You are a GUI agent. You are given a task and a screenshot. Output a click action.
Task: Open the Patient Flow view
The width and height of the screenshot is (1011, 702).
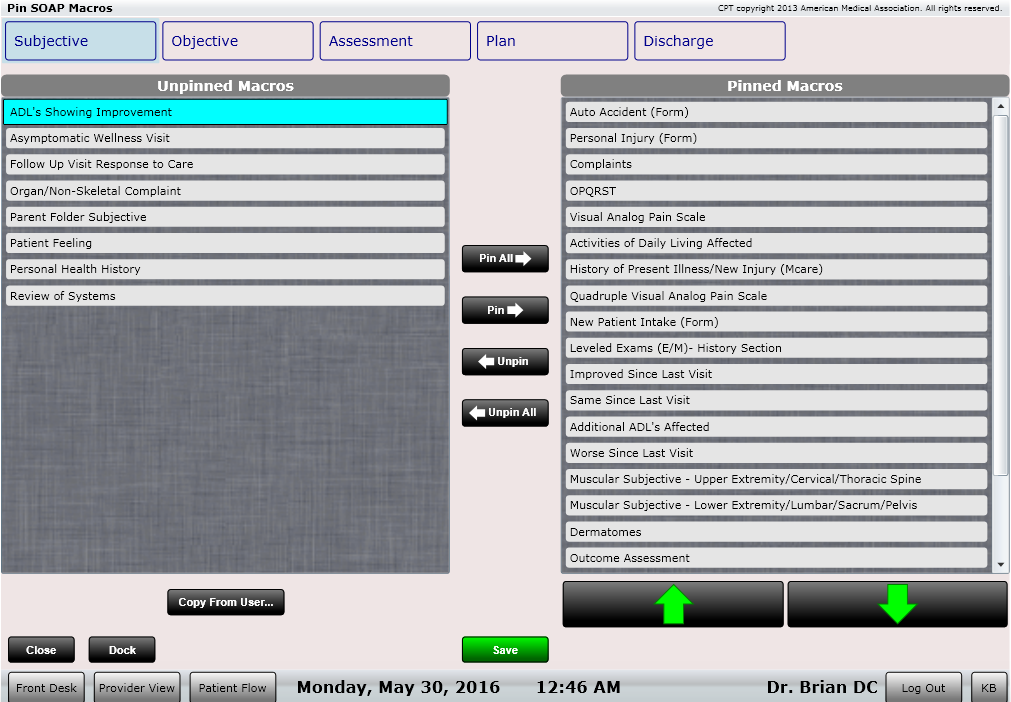[x=232, y=688]
